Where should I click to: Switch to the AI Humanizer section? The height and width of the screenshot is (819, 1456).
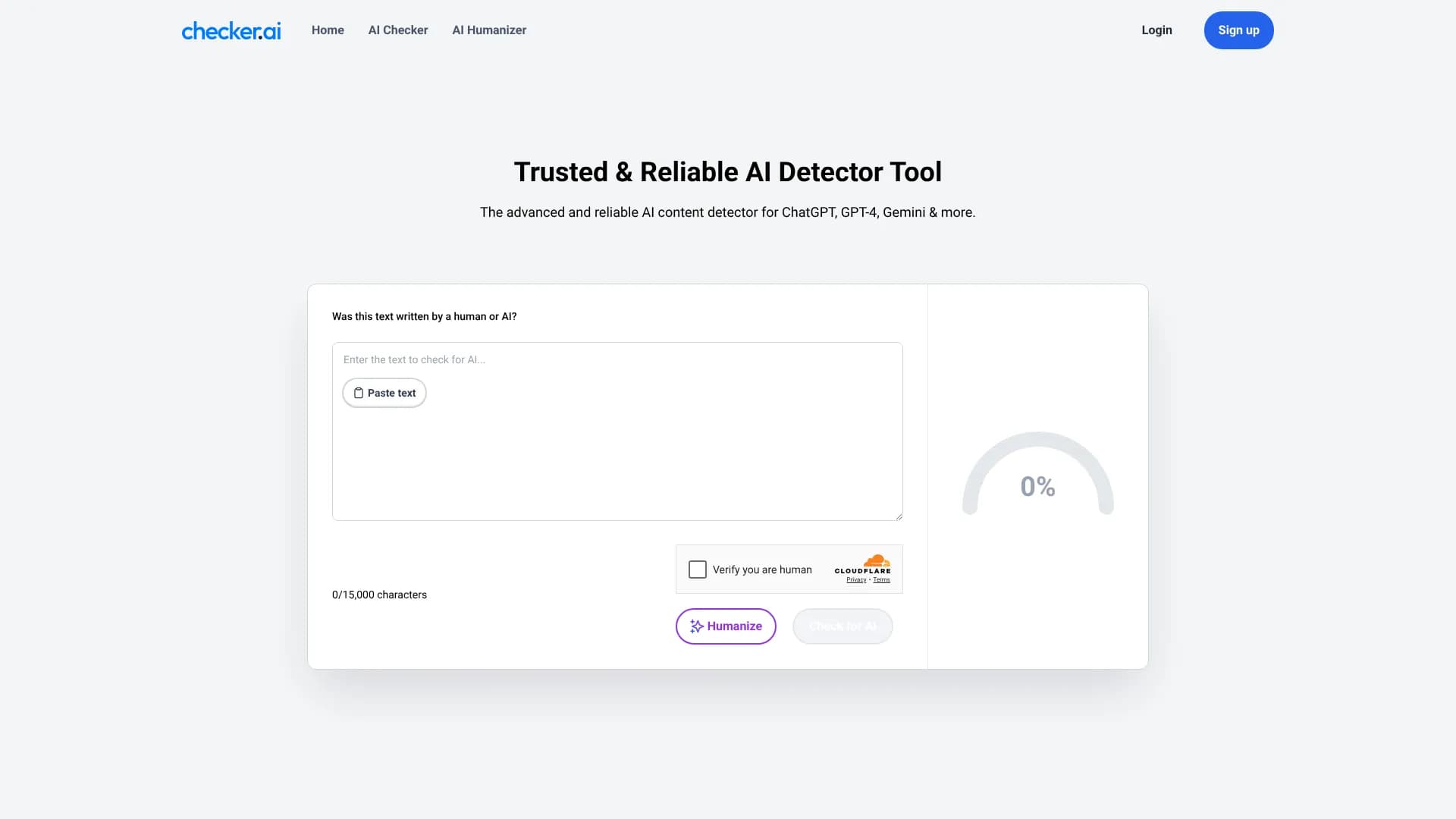[488, 30]
